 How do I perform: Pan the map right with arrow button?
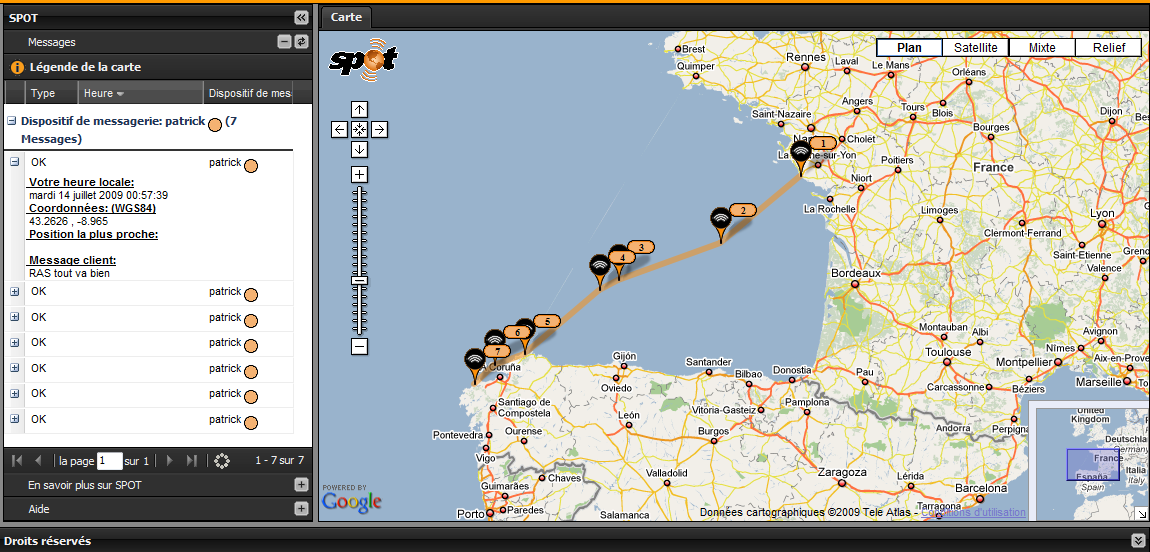coord(380,129)
